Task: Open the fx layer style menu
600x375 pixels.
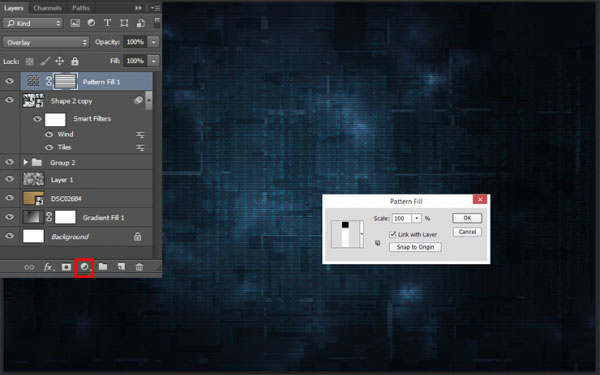Action: pos(48,267)
